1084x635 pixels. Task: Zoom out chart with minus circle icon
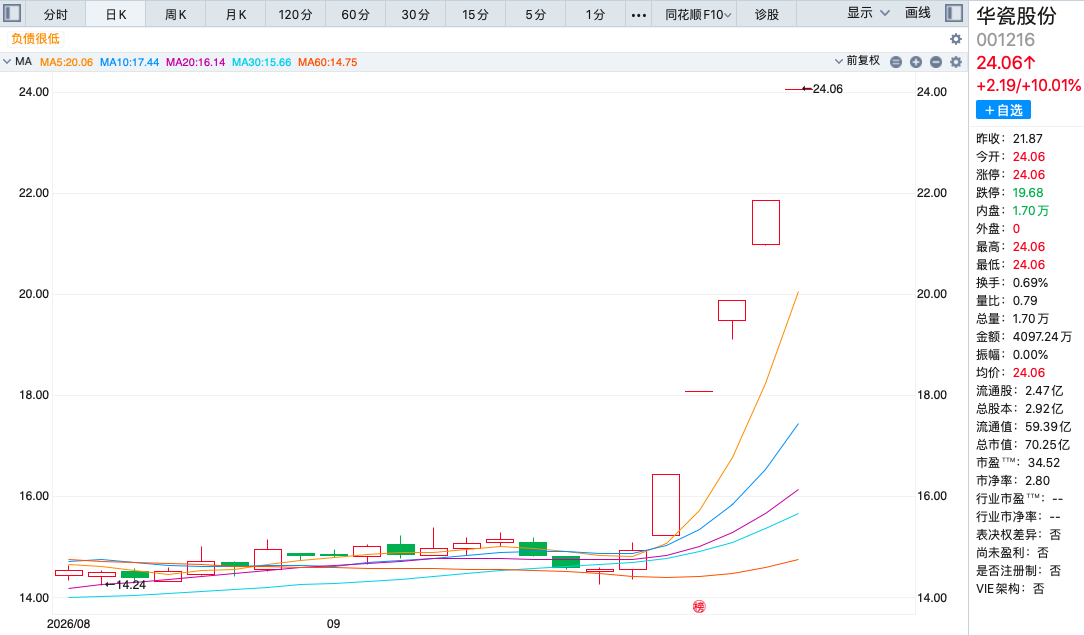[936, 62]
